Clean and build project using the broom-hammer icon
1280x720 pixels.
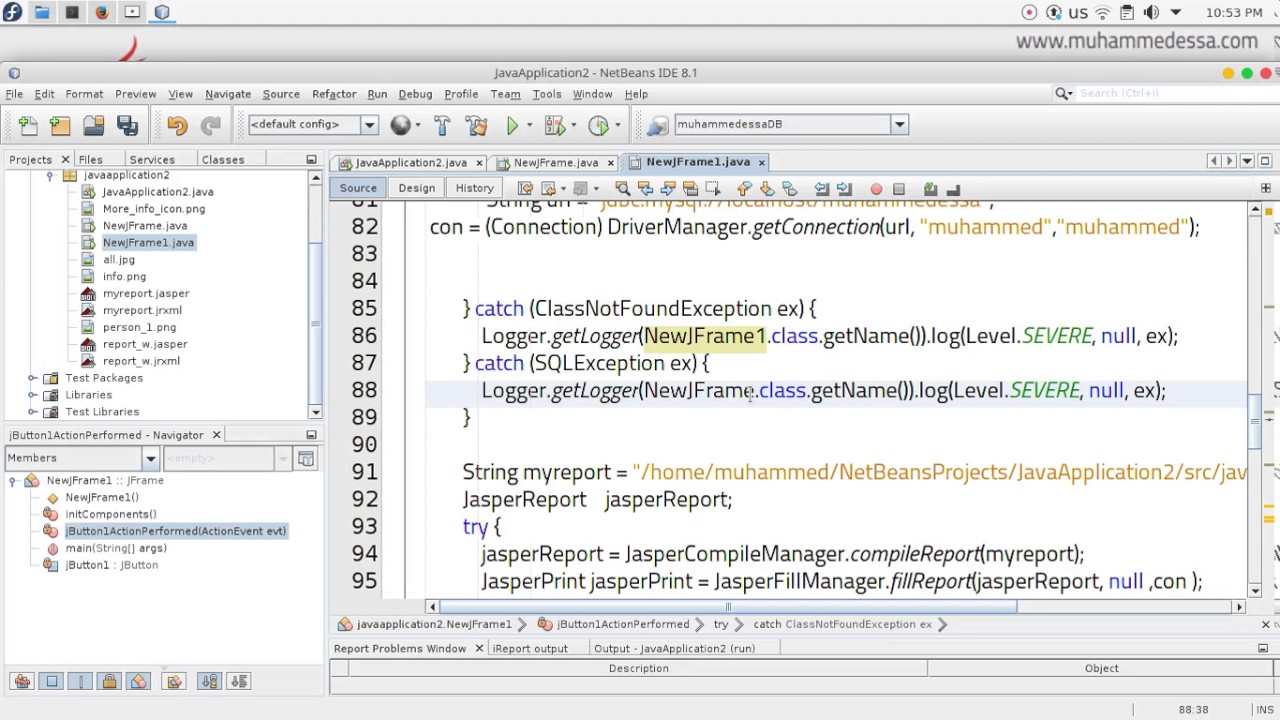(476, 124)
